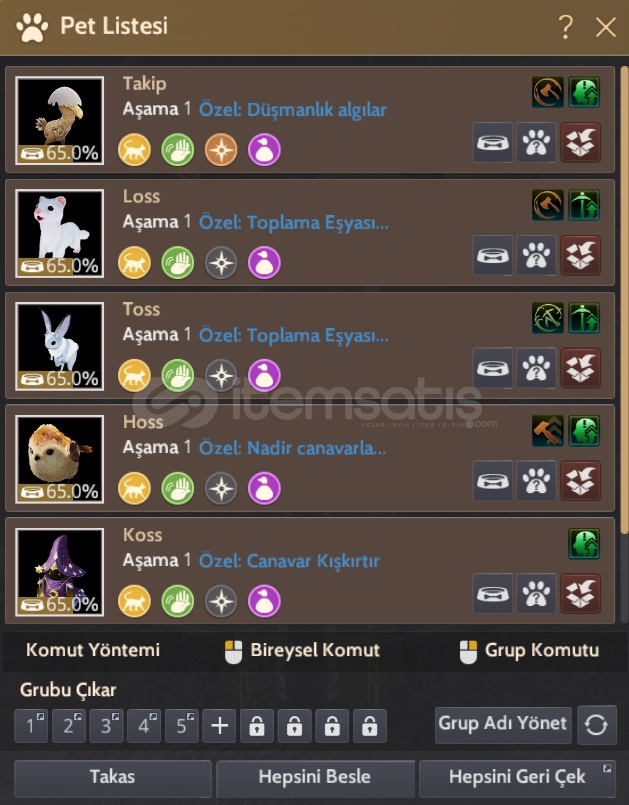Click the Hepsini Besle button

[315, 777]
